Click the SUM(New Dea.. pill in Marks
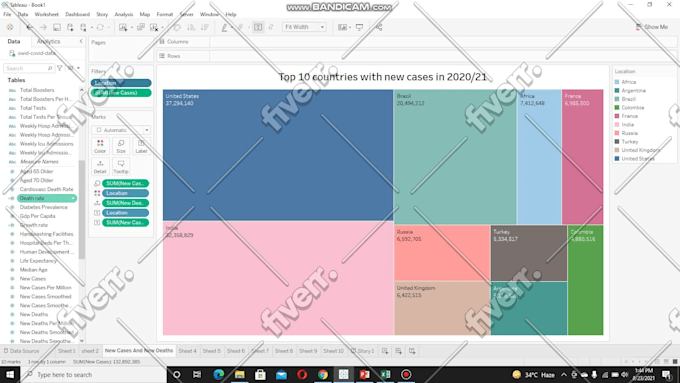 (125, 203)
